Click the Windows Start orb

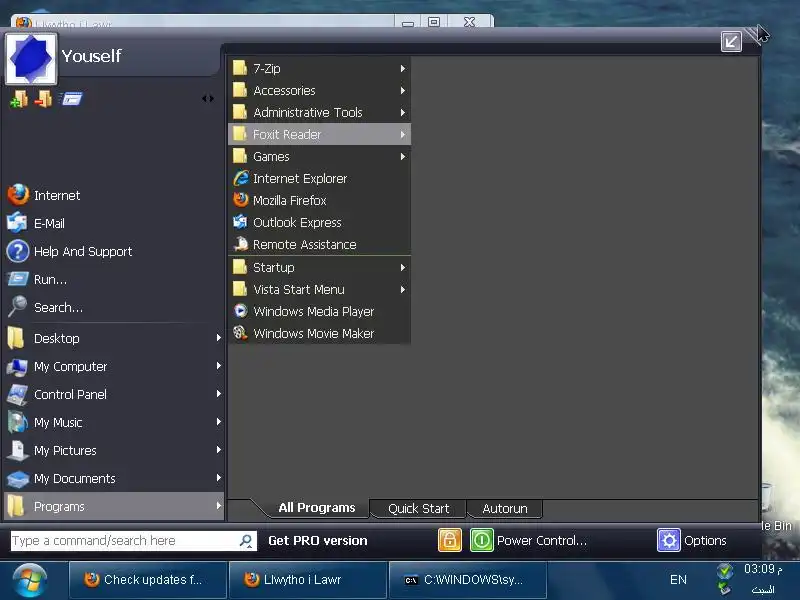click(30, 581)
